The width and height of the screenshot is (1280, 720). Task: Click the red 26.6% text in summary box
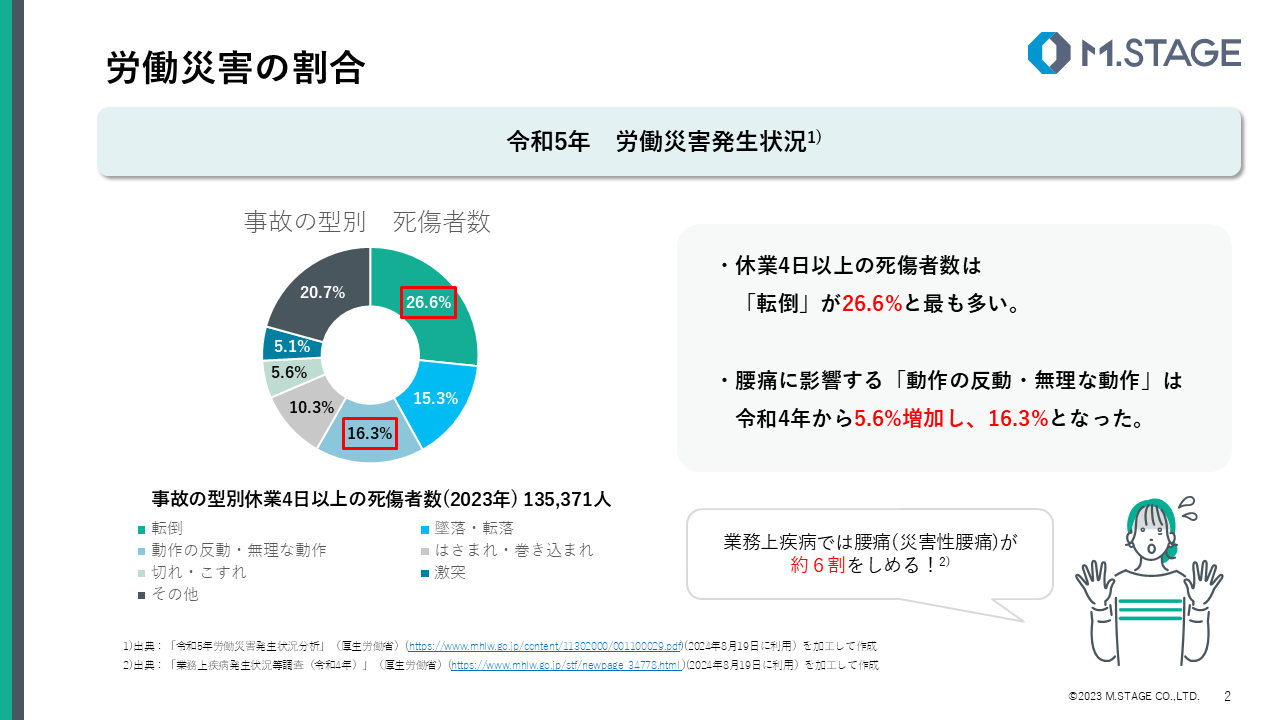click(x=873, y=304)
